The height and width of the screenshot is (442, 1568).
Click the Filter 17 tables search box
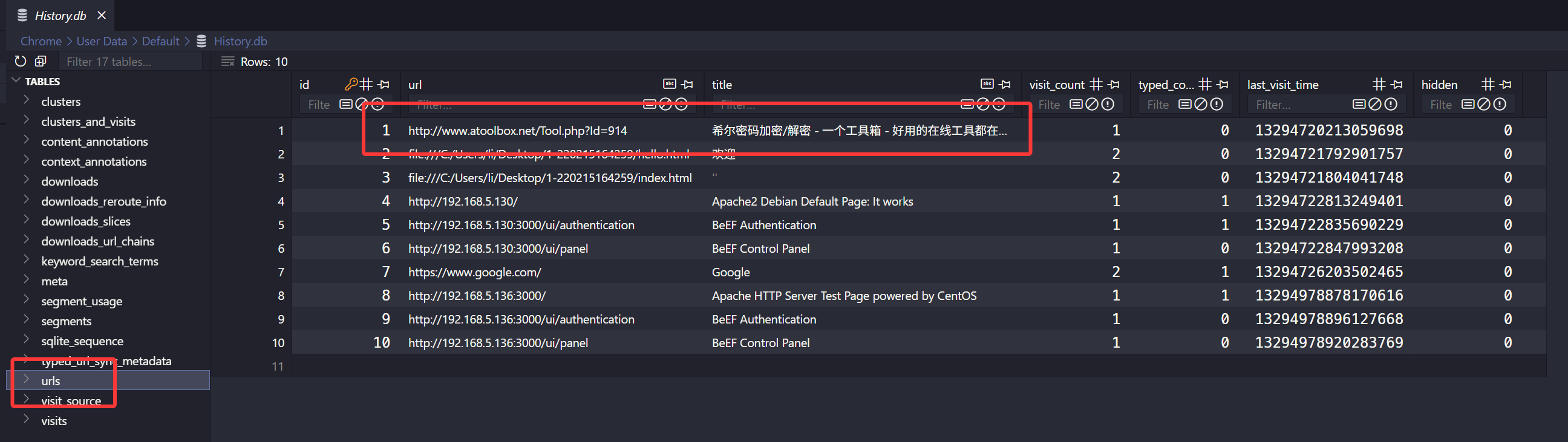[x=130, y=62]
